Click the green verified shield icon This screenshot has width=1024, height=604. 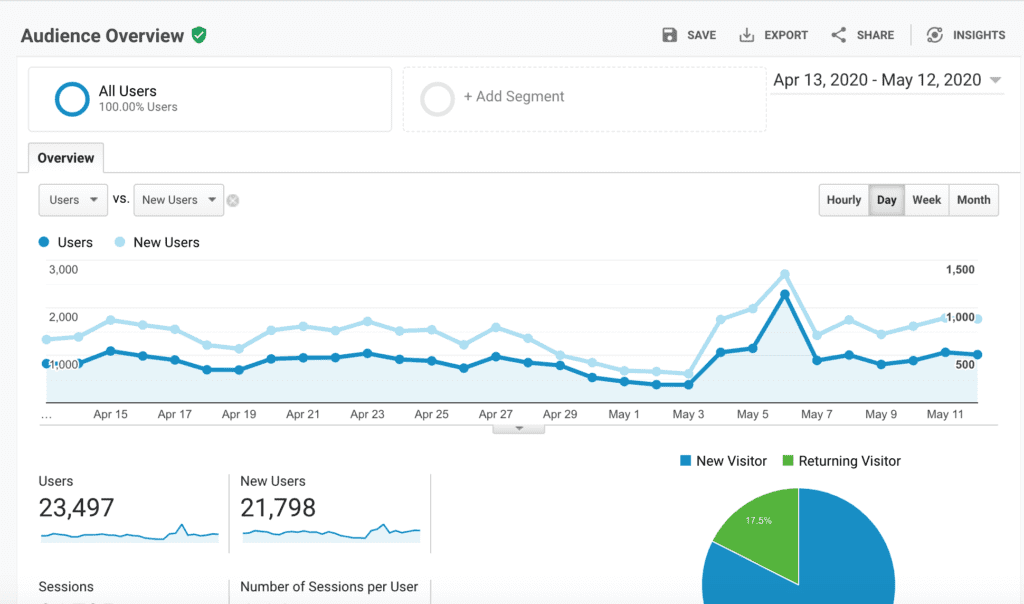(x=199, y=35)
